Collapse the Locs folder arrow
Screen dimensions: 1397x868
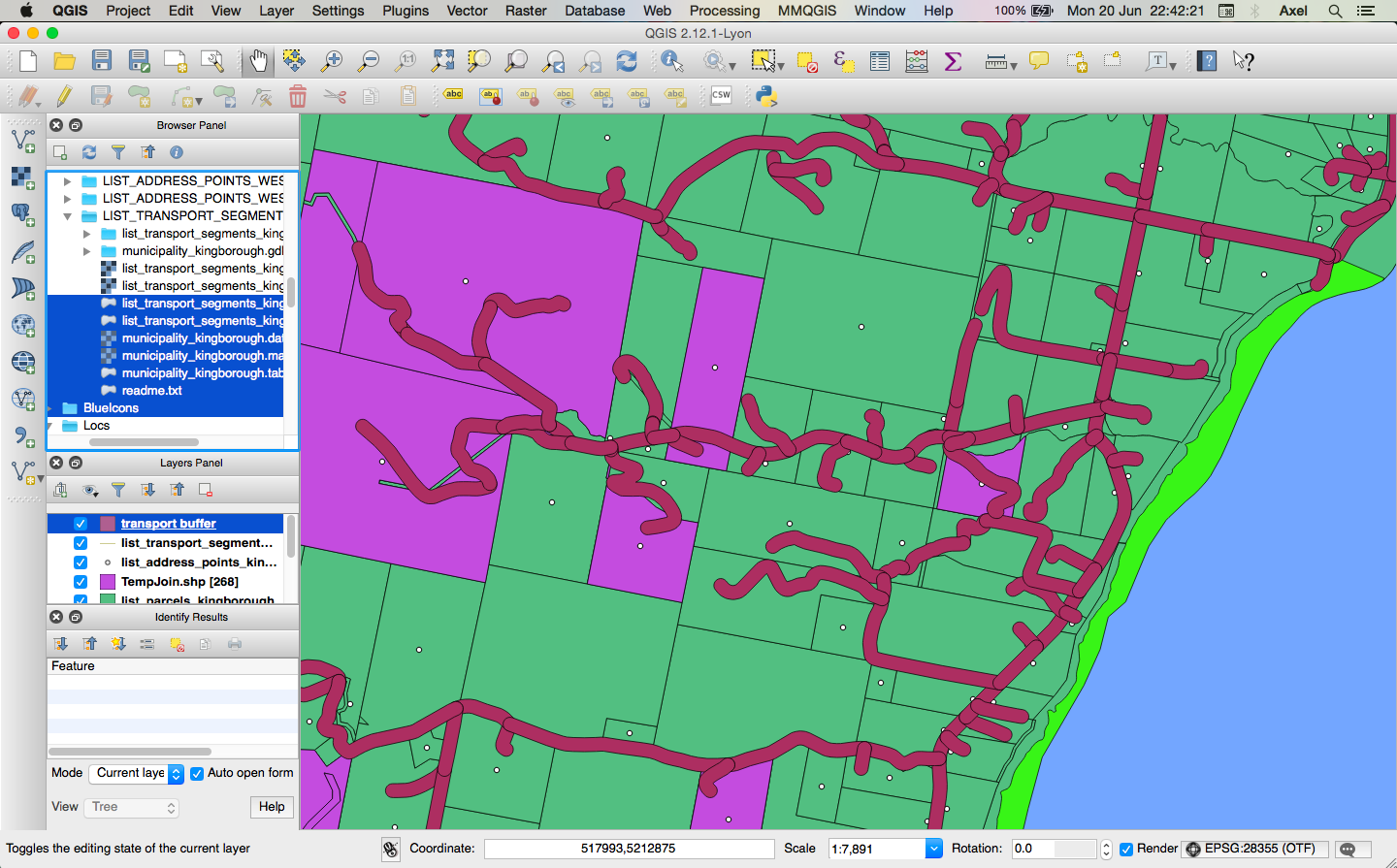click(50, 426)
